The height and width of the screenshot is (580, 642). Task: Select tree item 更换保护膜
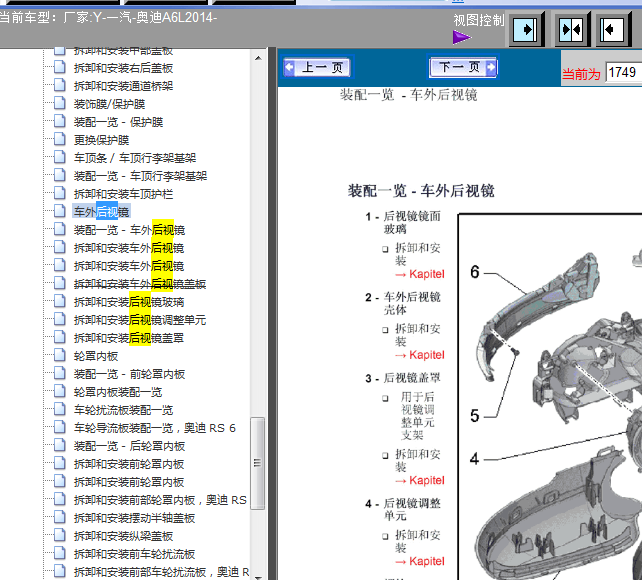pos(101,140)
